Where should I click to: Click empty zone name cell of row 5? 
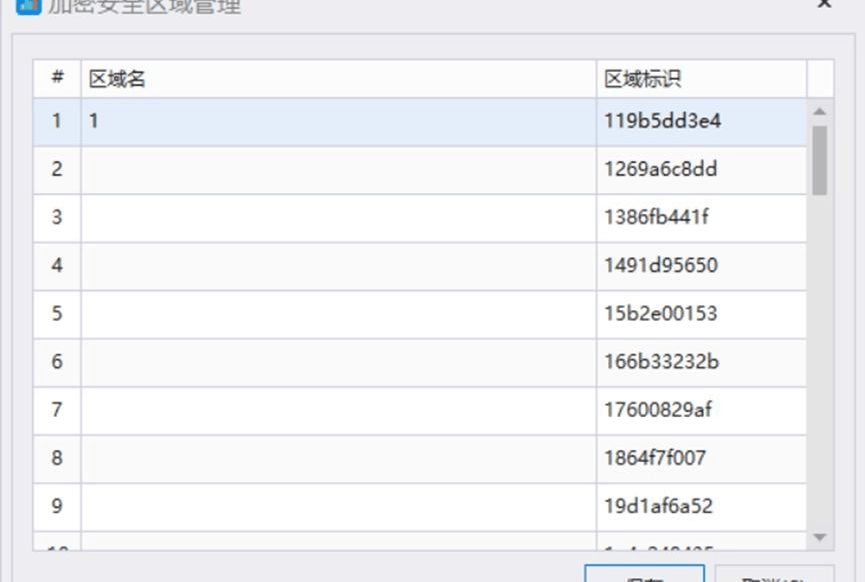pos(339,314)
